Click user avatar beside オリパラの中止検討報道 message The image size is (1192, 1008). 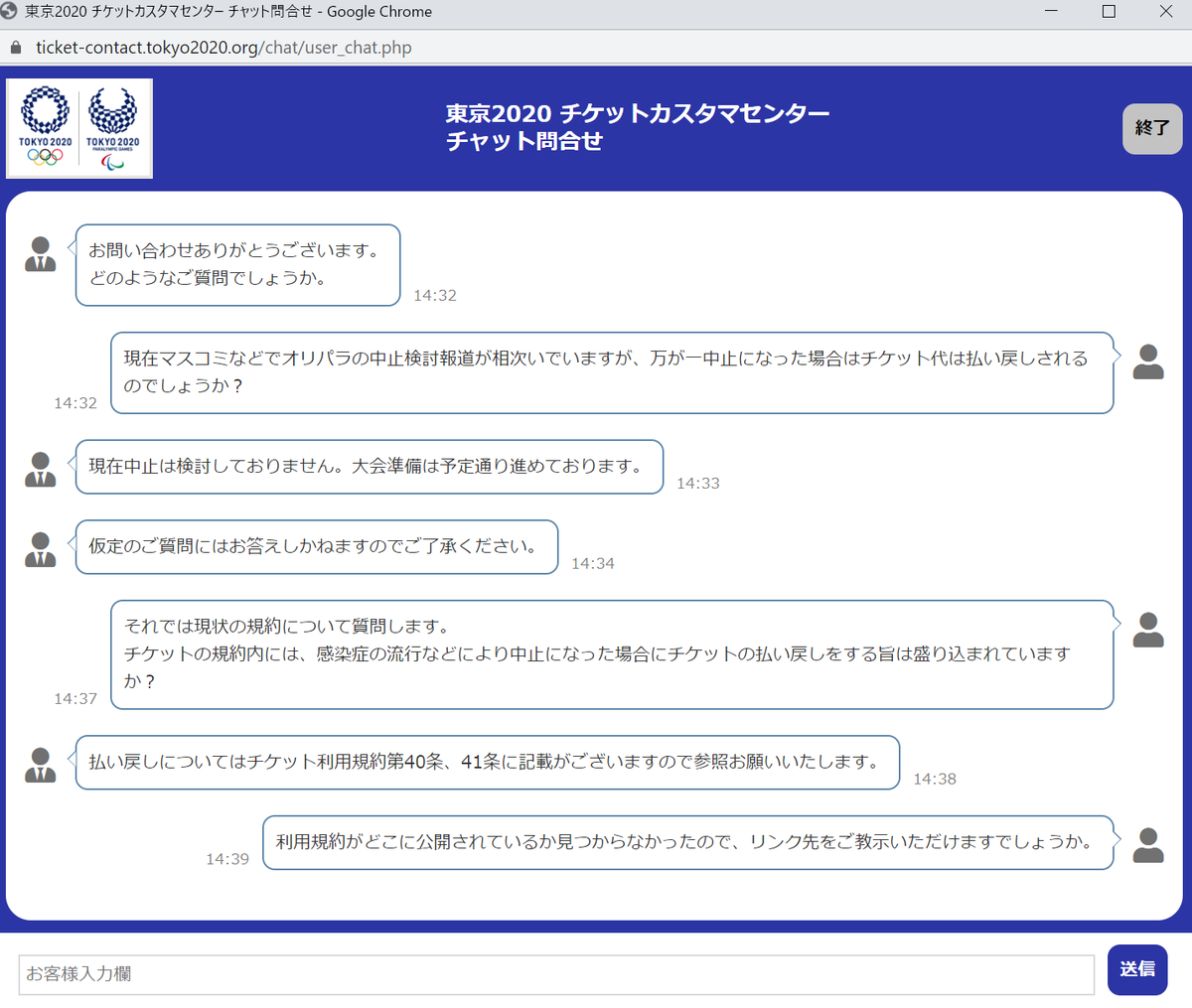(1148, 361)
